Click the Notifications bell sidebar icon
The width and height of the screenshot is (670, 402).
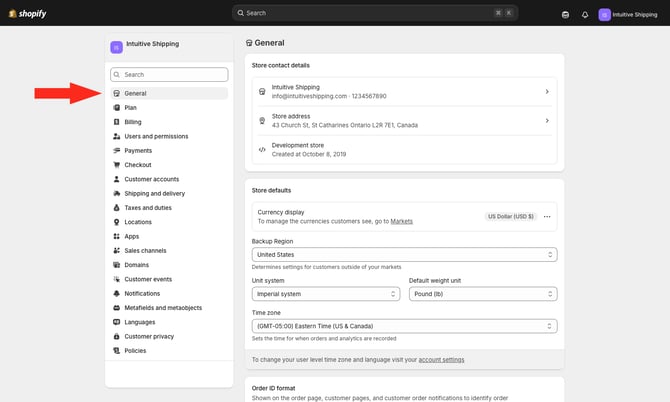coord(117,294)
